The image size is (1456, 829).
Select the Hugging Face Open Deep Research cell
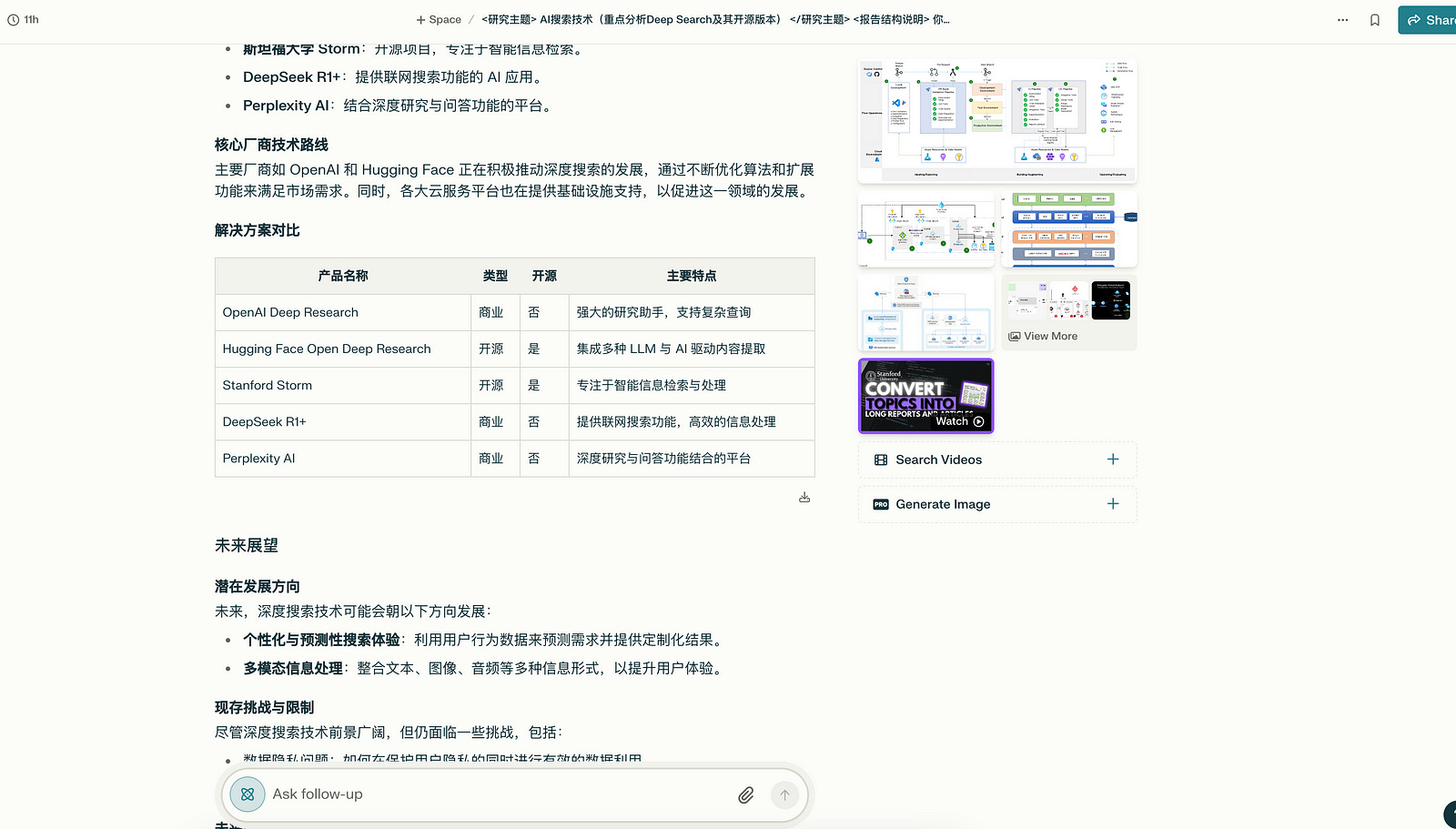point(343,349)
